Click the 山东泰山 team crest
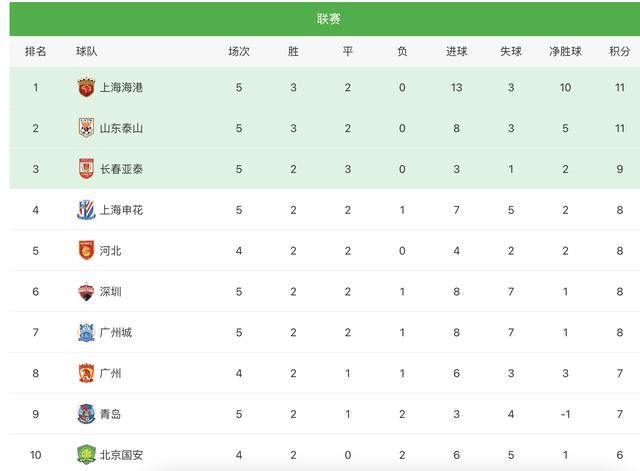The height and width of the screenshot is (471, 640). pos(86,128)
